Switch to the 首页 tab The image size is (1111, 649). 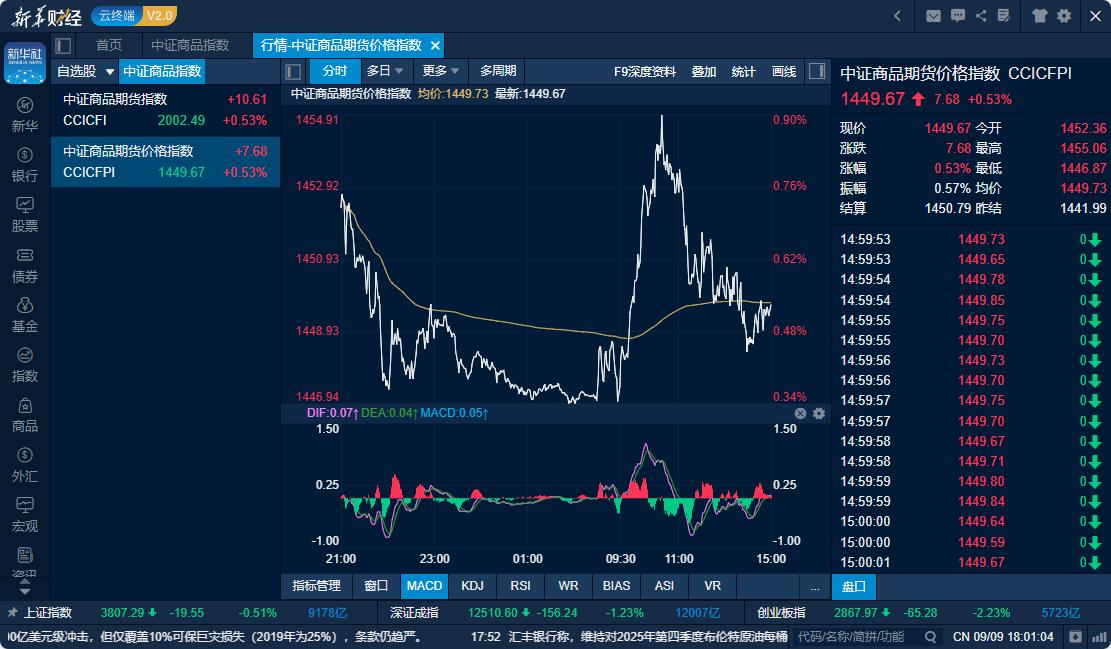[x=109, y=45]
